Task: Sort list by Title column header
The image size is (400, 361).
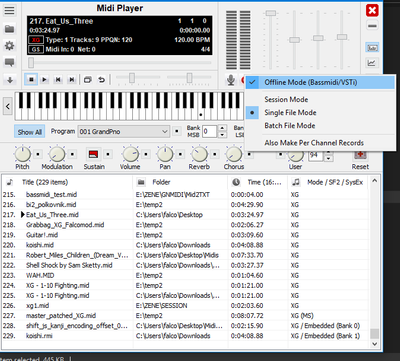Action: pyautogui.click(x=68, y=182)
